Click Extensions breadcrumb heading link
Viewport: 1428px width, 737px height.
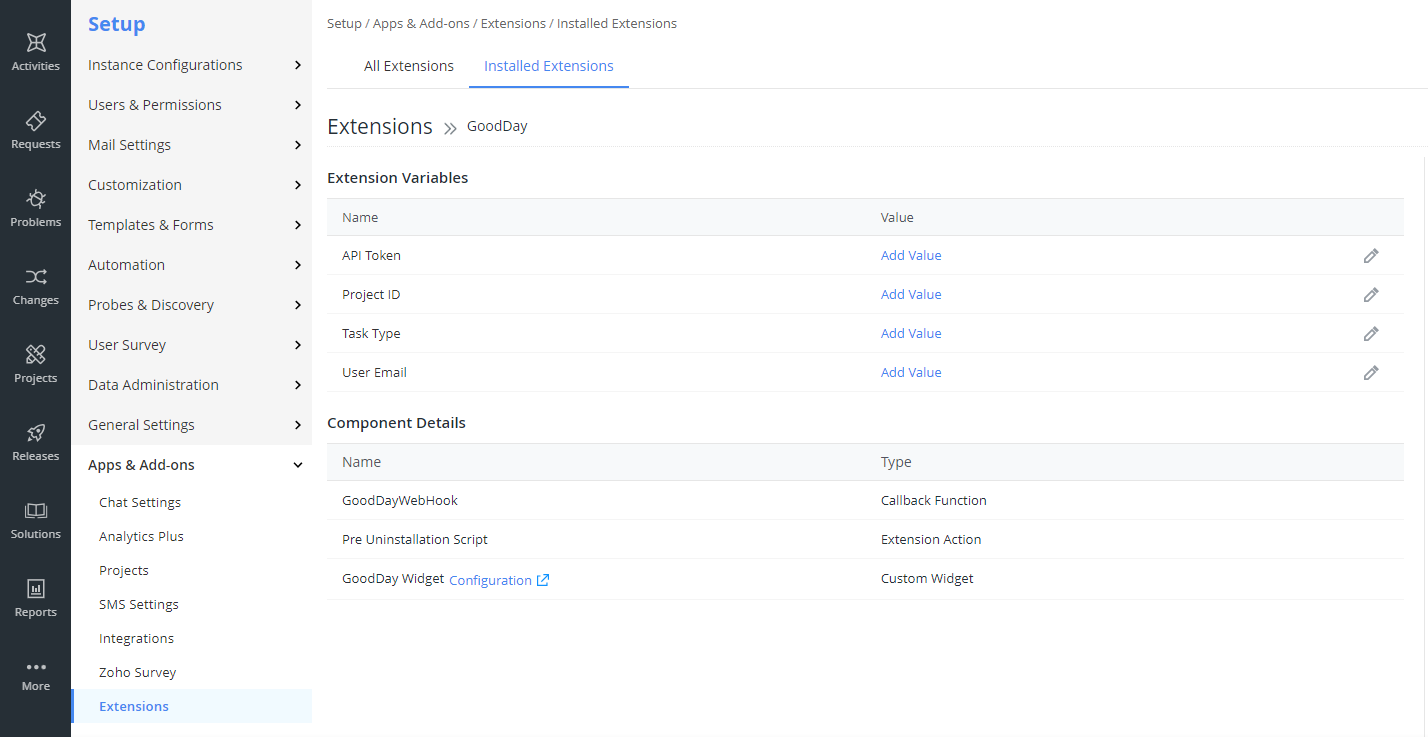pyautogui.click(x=379, y=127)
